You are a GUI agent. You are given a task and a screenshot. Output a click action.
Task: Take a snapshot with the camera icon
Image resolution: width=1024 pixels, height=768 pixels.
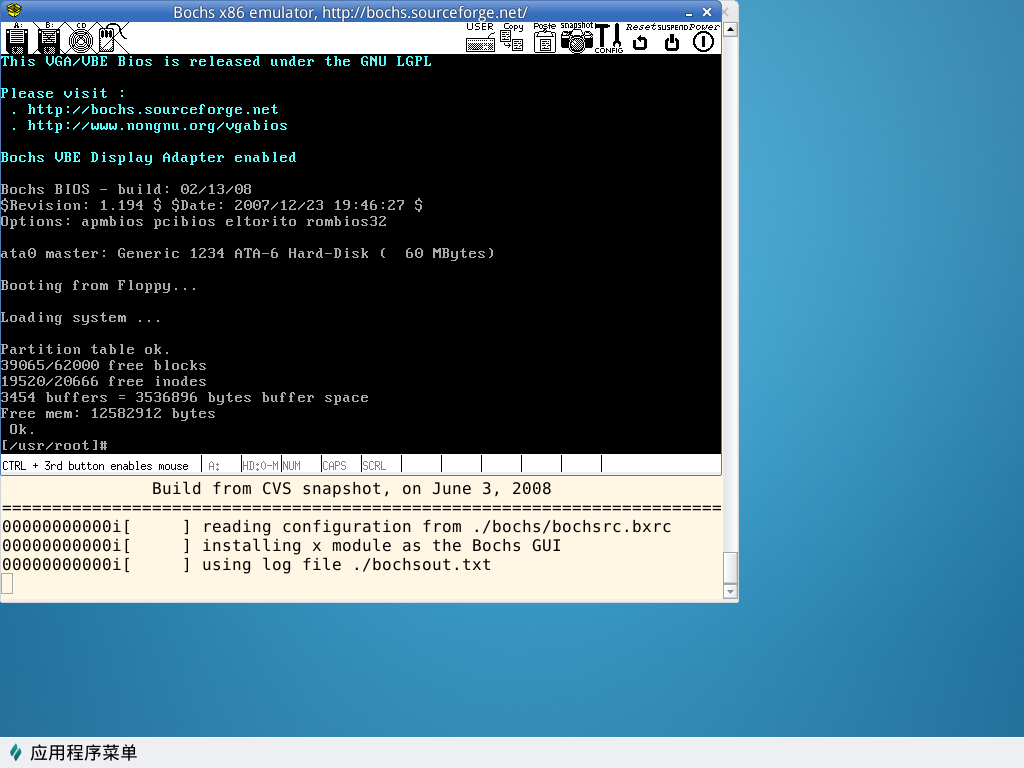(x=576, y=38)
